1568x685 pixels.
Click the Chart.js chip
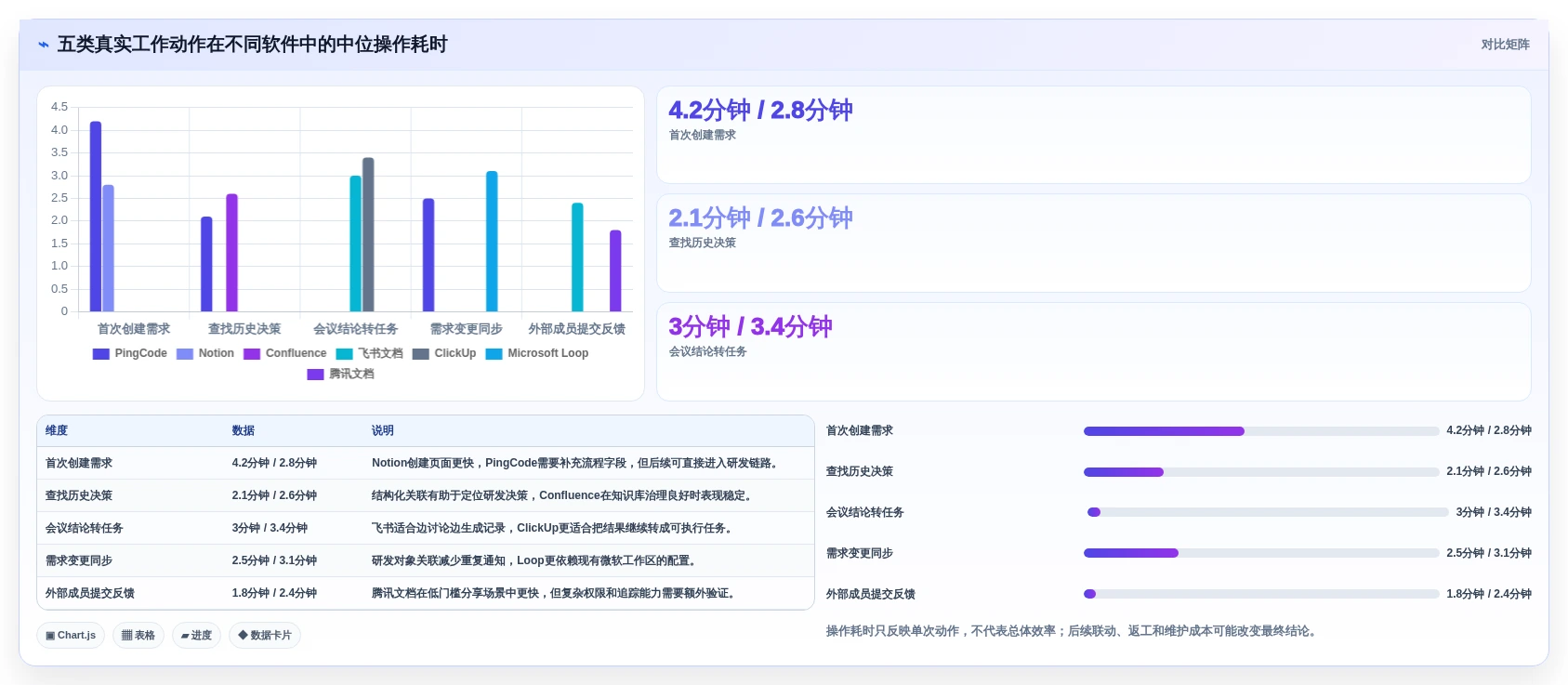71,636
